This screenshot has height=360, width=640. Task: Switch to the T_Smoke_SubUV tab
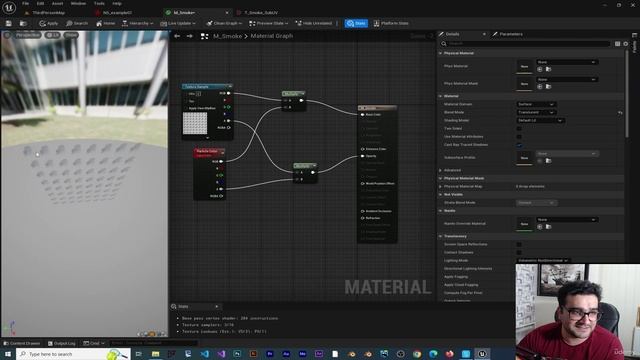pos(261,13)
